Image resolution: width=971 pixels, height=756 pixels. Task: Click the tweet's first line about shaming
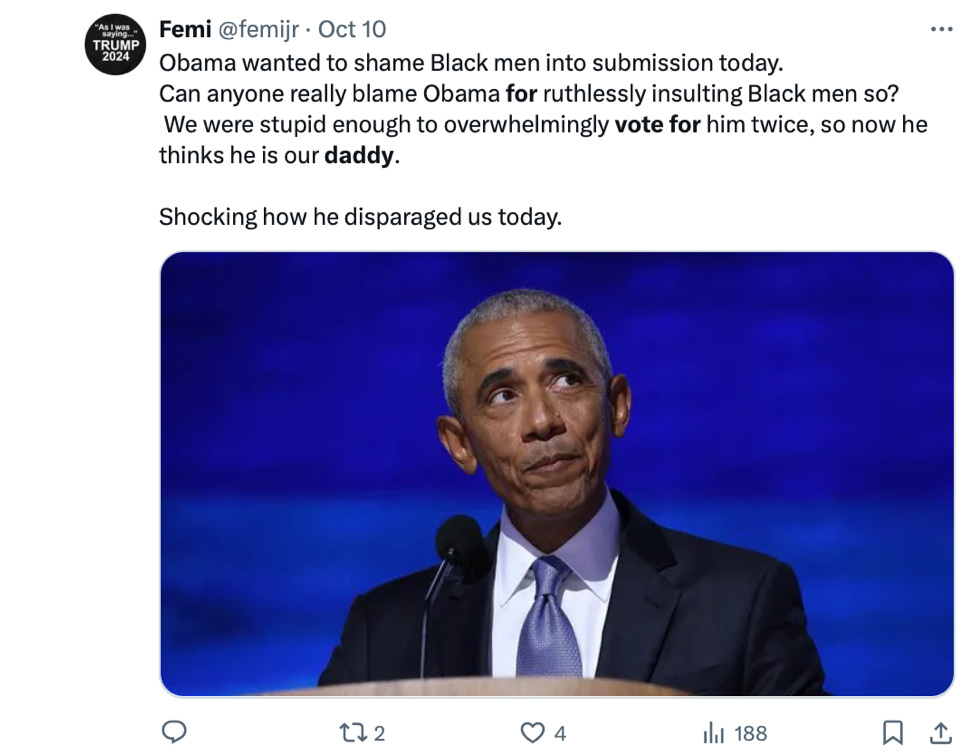(x=470, y=62)
